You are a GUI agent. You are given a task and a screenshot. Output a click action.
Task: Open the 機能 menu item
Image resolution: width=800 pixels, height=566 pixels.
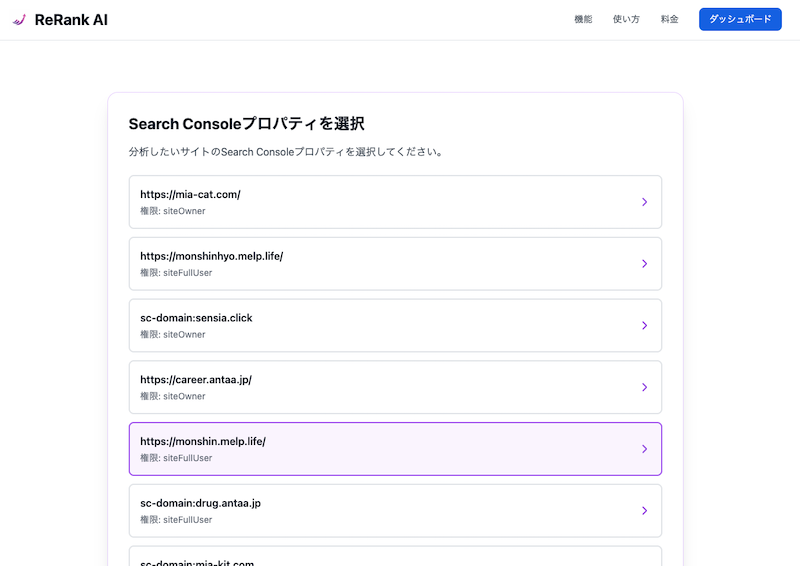583,20
